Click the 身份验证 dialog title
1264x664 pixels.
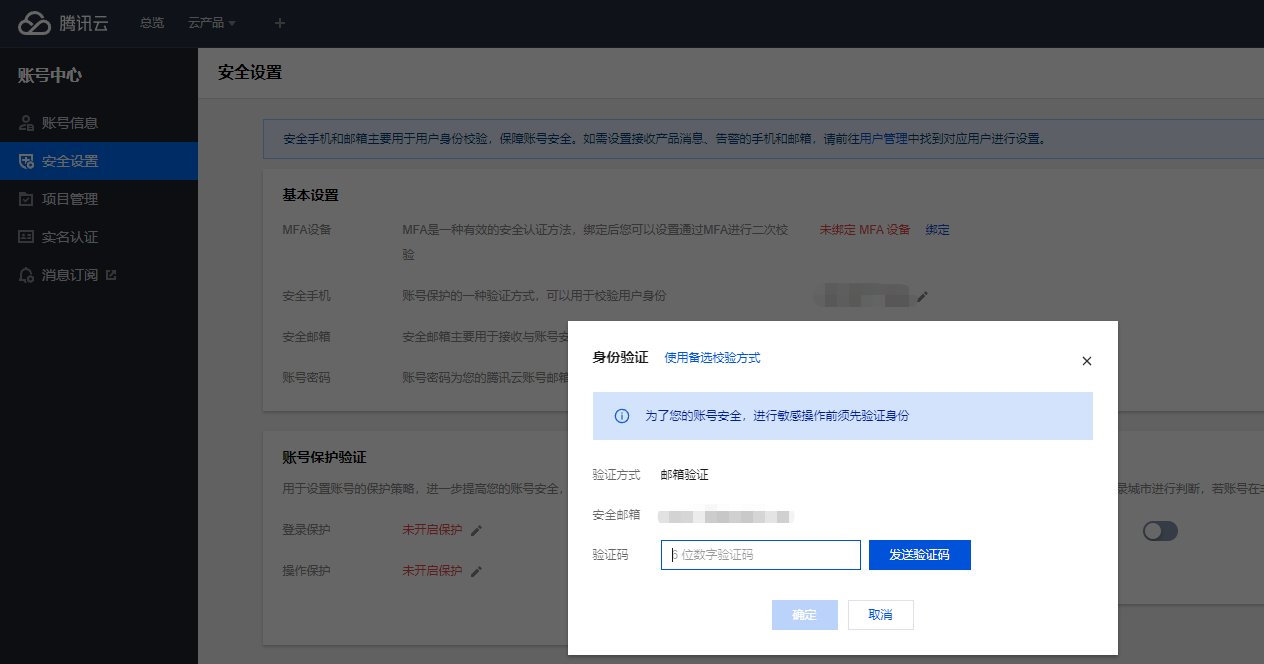[x=620, y=358]
